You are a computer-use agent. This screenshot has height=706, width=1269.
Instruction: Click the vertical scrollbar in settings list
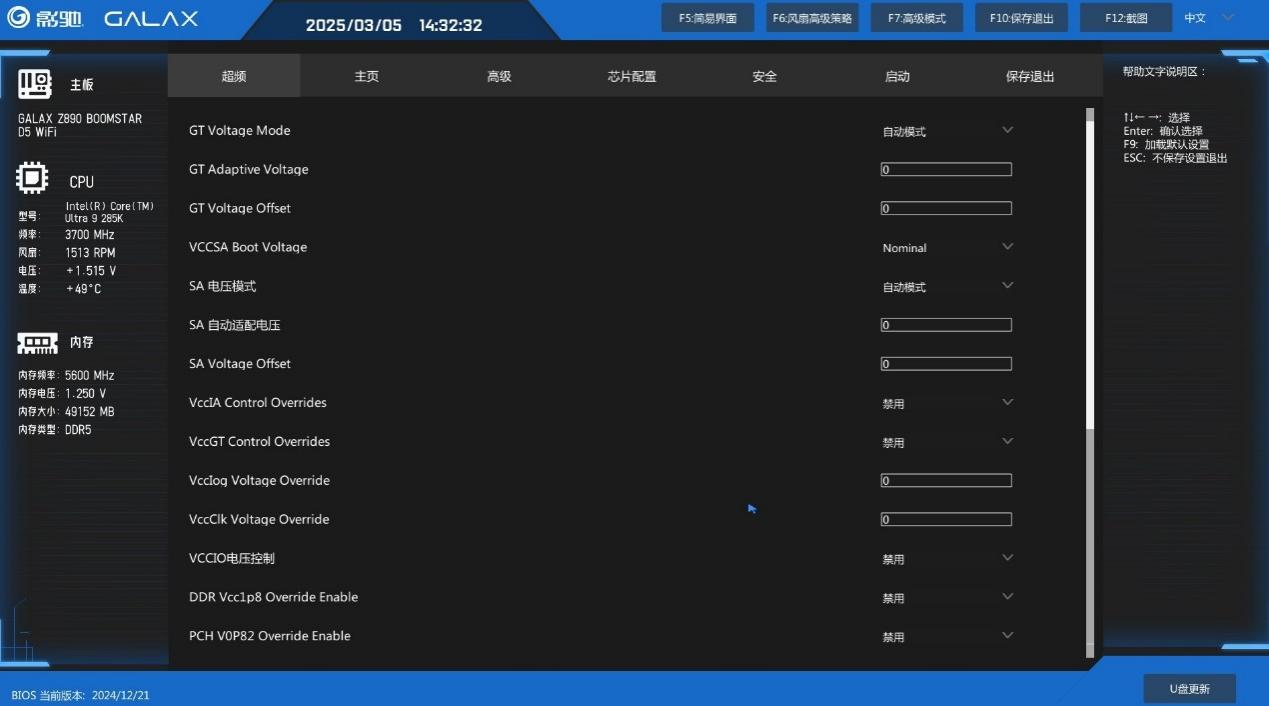click(1090, 270)
